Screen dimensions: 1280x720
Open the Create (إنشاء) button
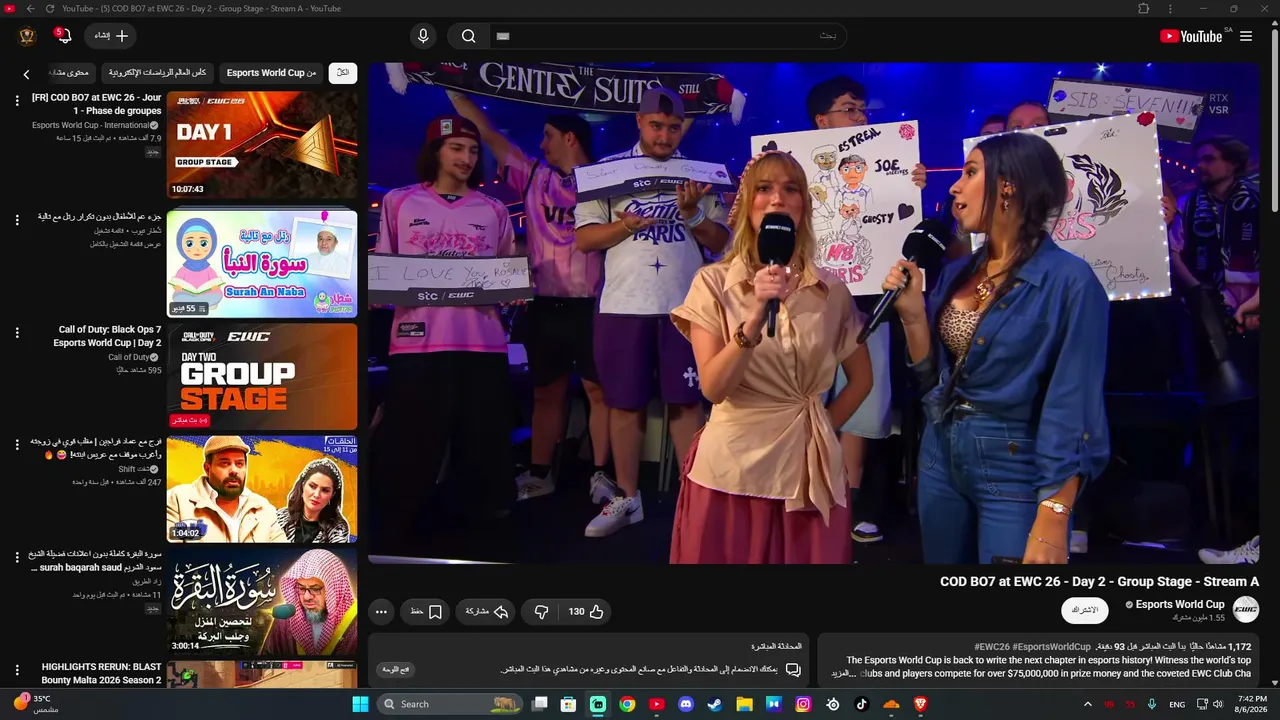(111, 36)
